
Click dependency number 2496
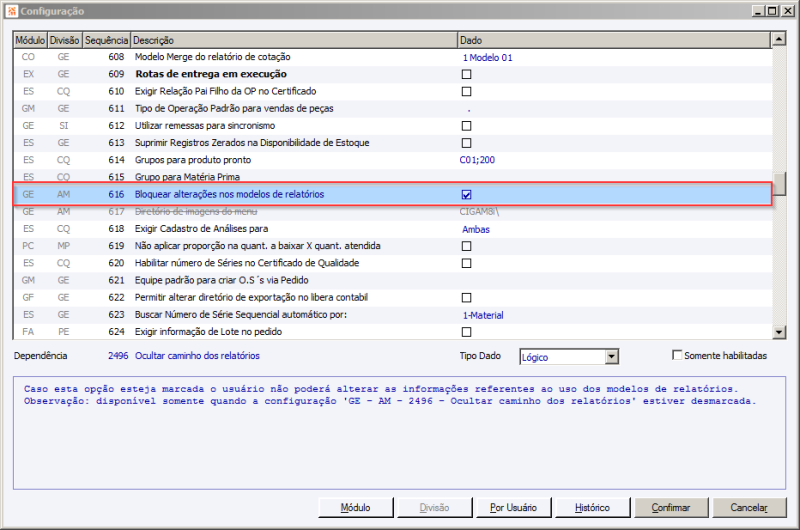click(x=118, y=356)
